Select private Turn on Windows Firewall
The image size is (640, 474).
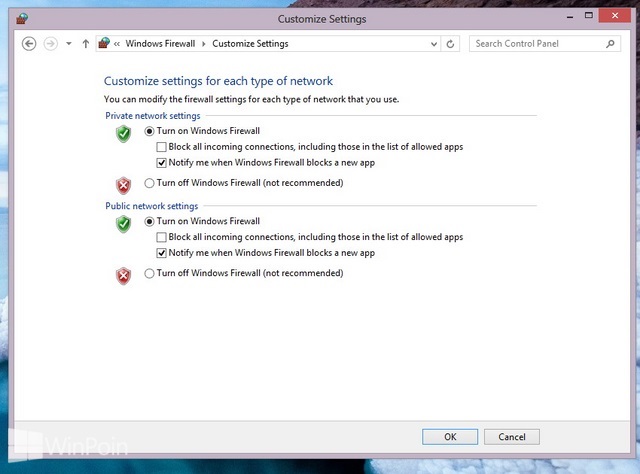(x=149, y=131)
